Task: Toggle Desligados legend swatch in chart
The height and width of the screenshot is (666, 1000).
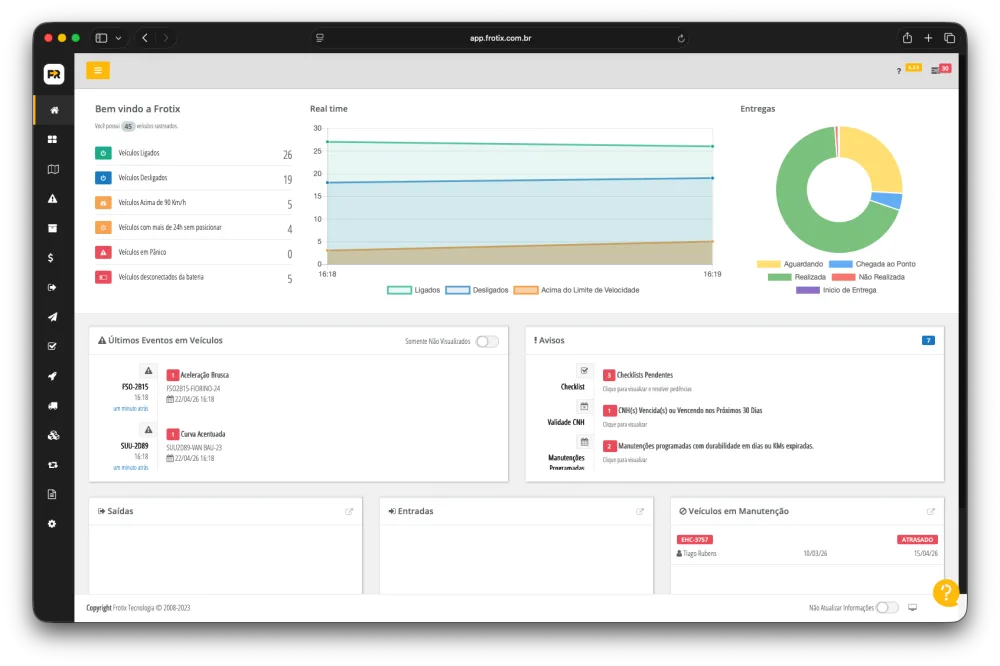Action: point(458,290)
